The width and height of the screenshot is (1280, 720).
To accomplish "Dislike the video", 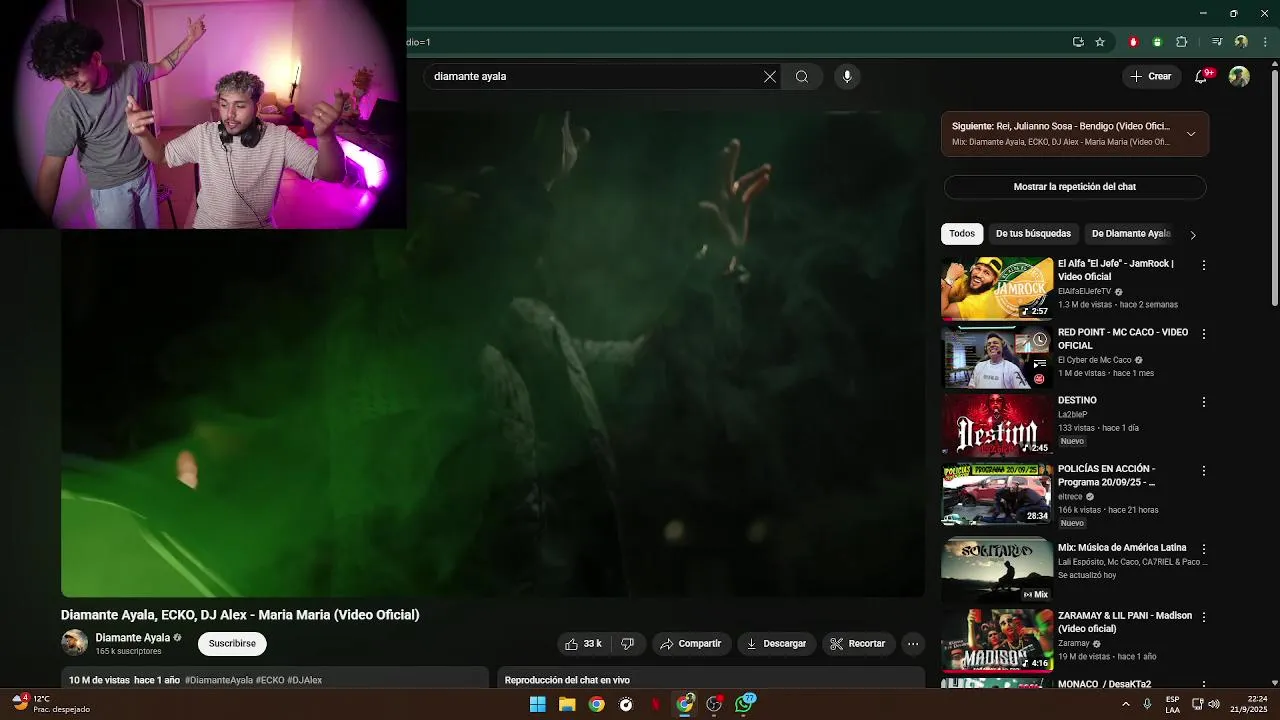I will [x=628, y=644].
